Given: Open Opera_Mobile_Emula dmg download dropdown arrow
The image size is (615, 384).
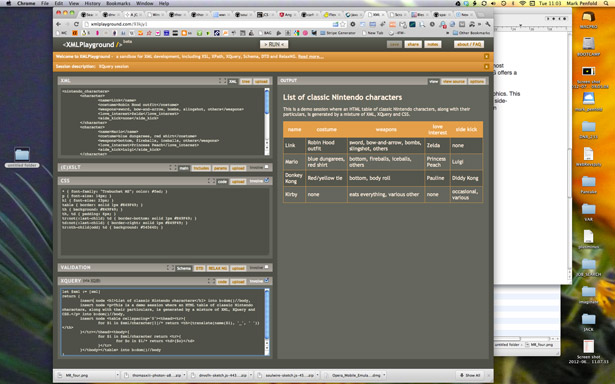Looking at the screenshot, I should [384, 375].
